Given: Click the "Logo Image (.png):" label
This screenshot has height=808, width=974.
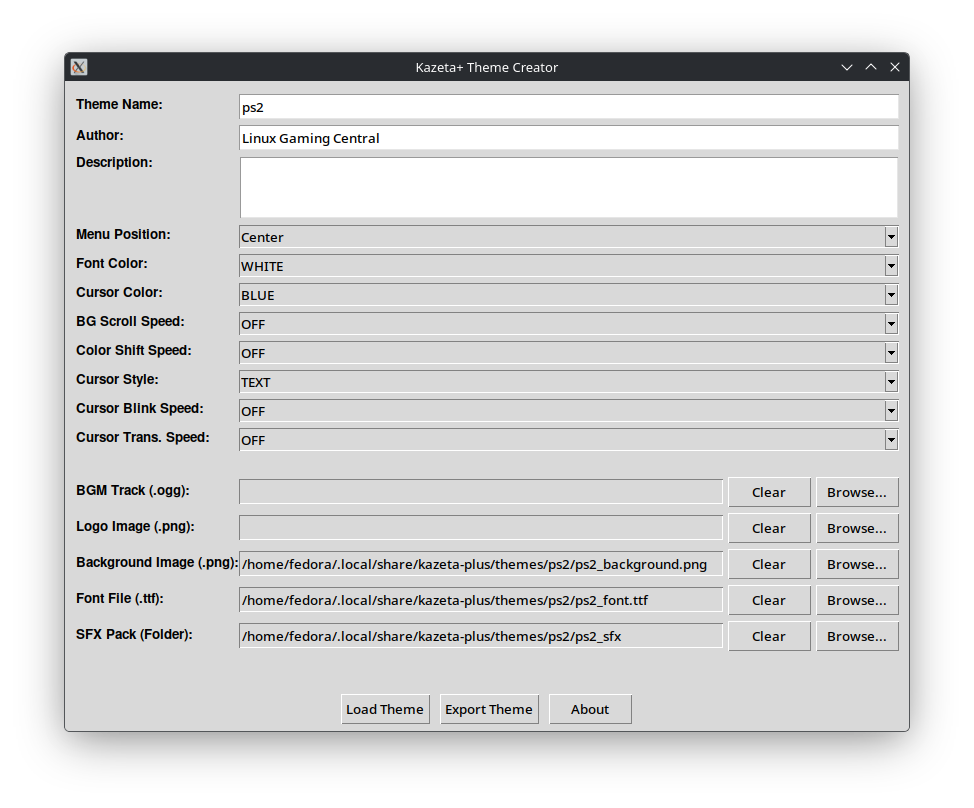Looking at the screenshot, I should [x=135, y=527].
